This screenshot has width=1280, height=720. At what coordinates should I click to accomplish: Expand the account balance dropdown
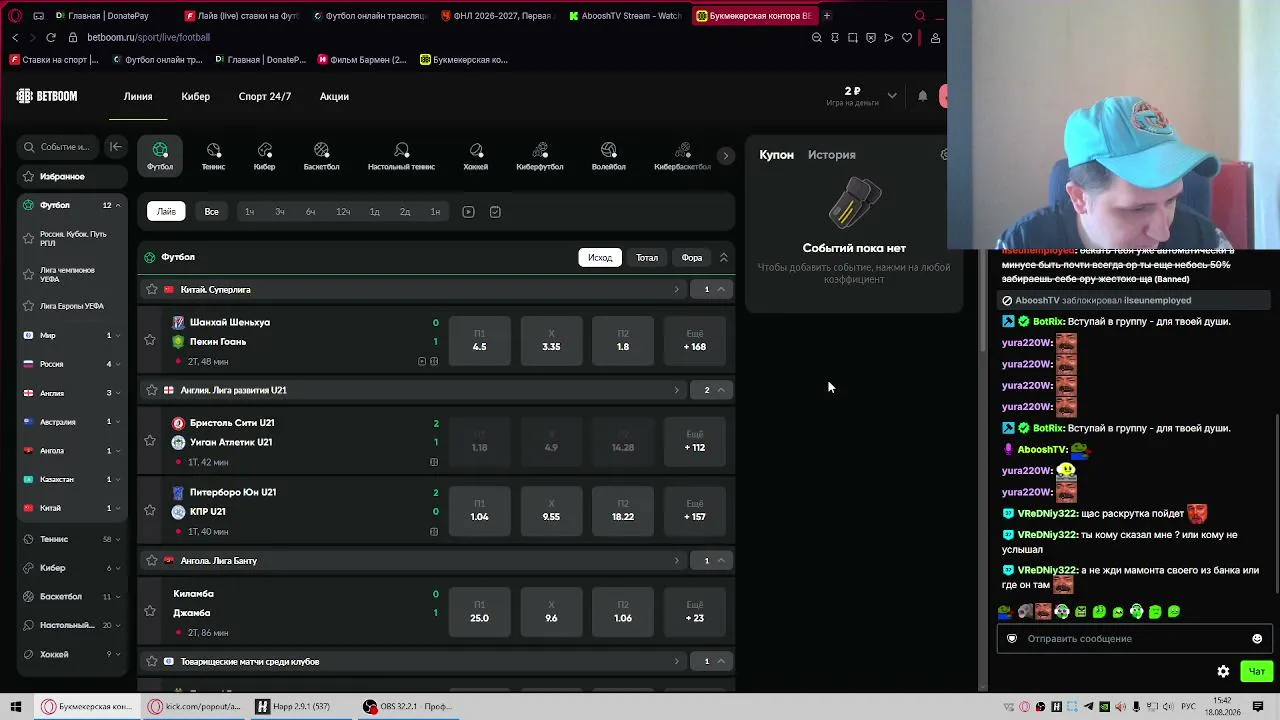(892, 96)
